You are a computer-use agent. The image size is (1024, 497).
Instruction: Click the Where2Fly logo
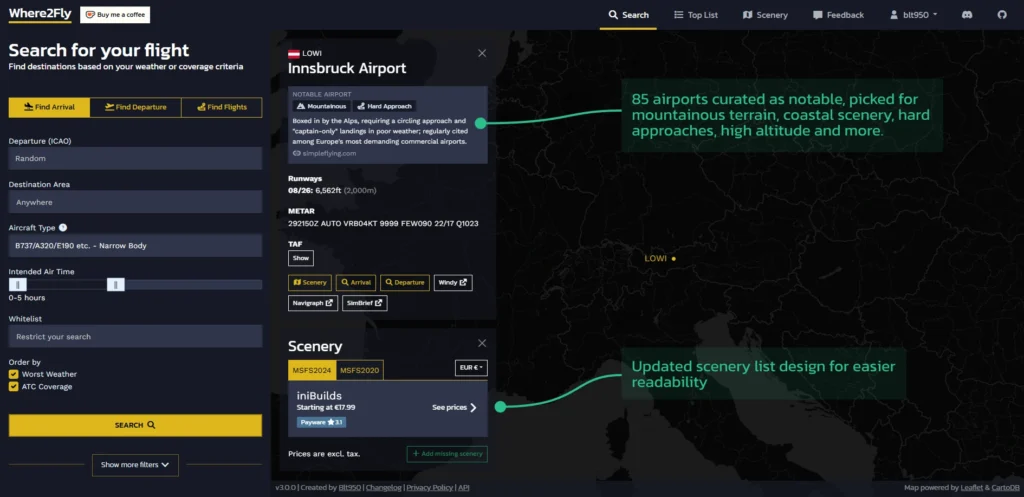click(x=40, y=14)
